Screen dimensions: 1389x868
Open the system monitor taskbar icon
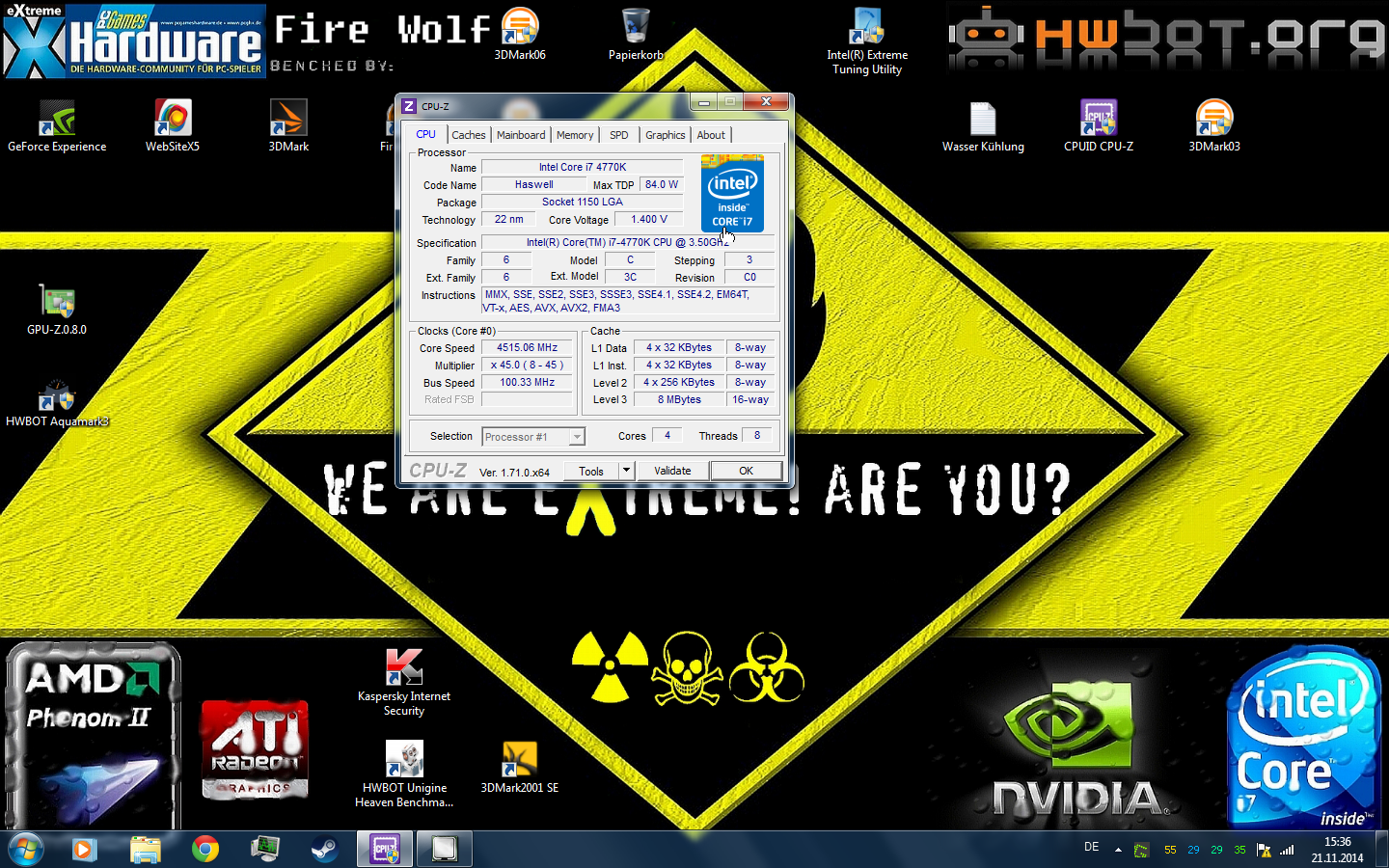point(265,849)
